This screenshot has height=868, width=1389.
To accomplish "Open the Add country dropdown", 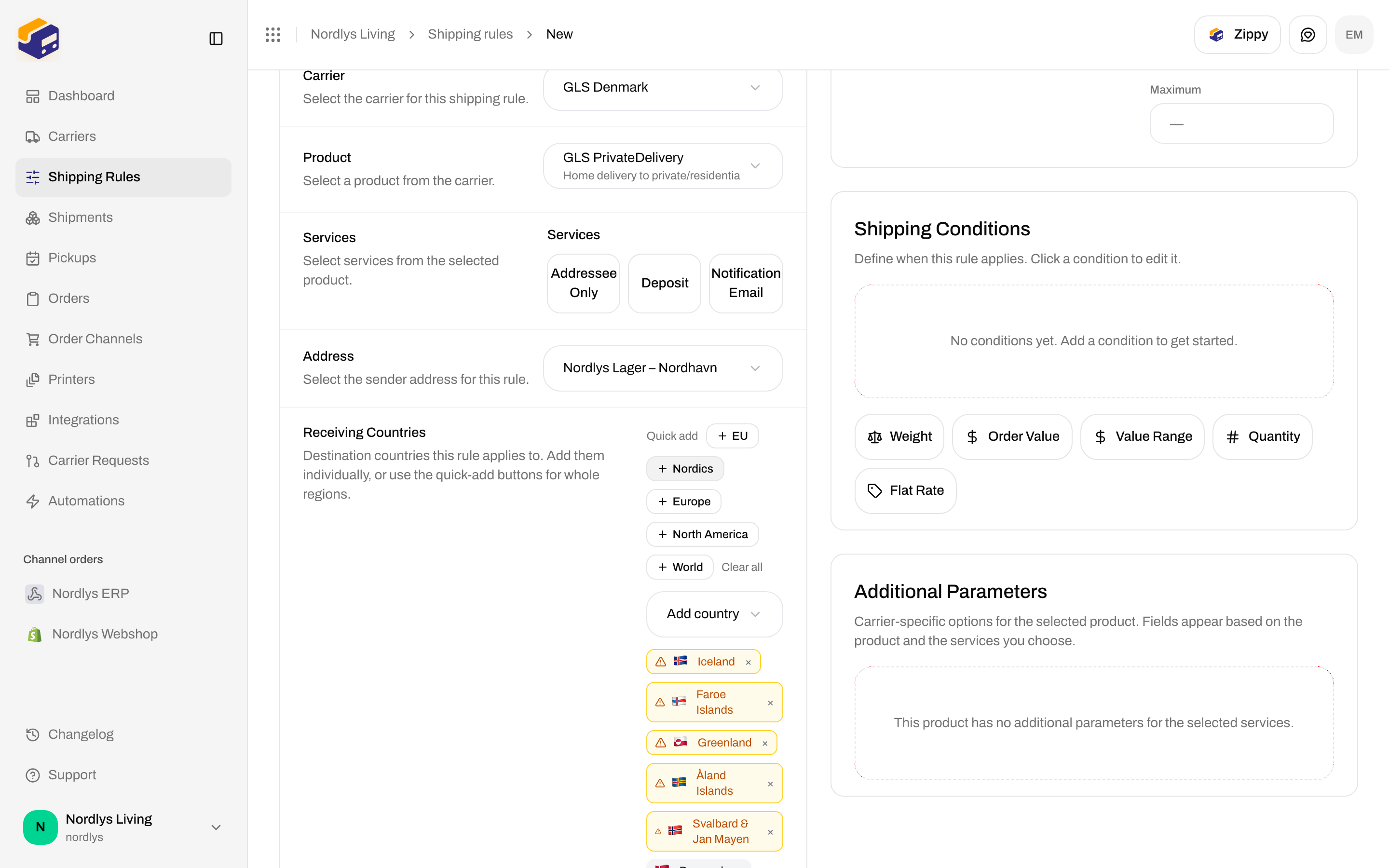I will tap(715, 614).
